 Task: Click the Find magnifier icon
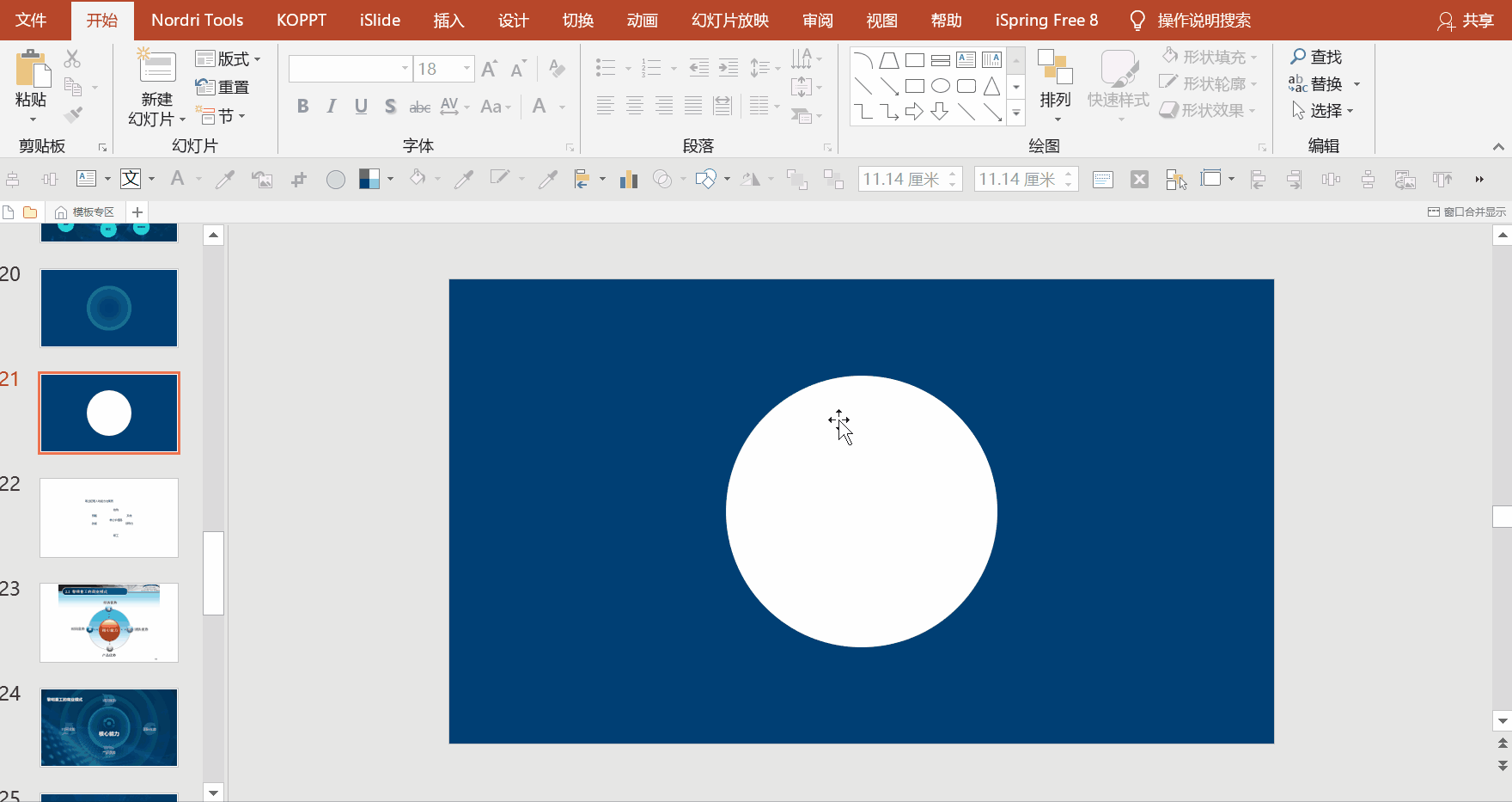click(x=1298, y=57)
